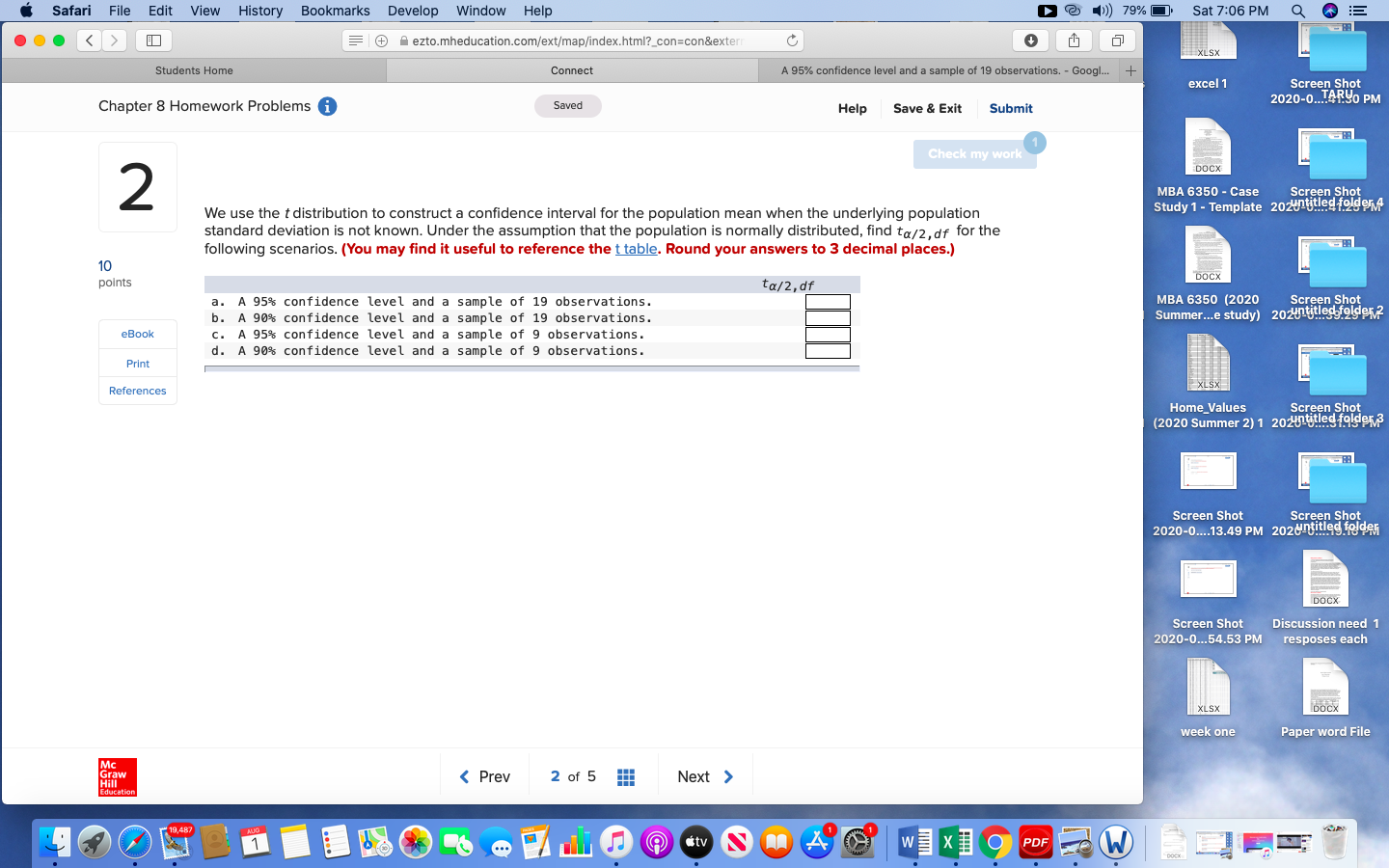Click the Submit button
This screenshot has width=1389, height=868.
(x=1011, y=109)
